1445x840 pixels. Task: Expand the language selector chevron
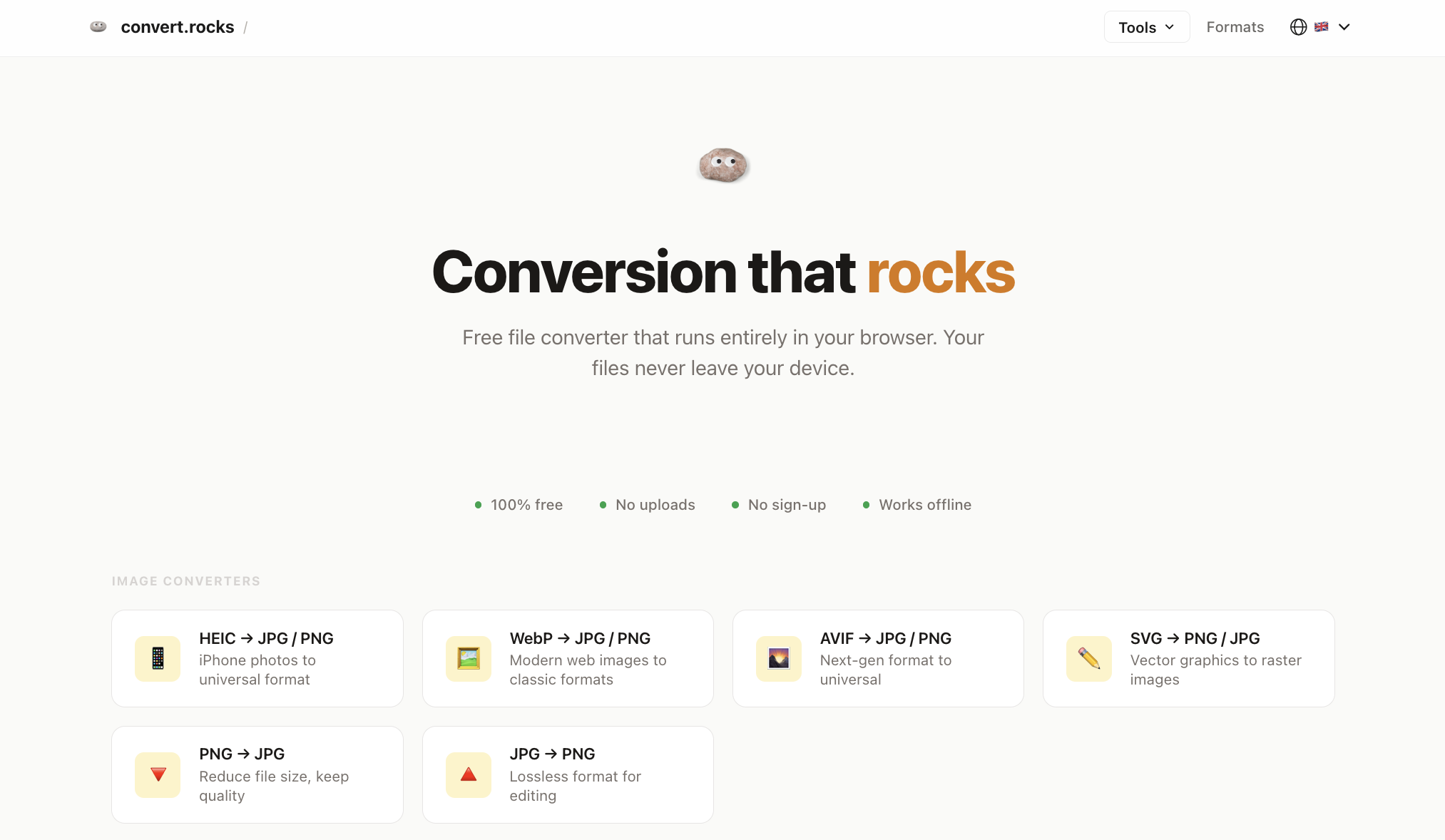pyautogui.click(x=1344, y=27)
